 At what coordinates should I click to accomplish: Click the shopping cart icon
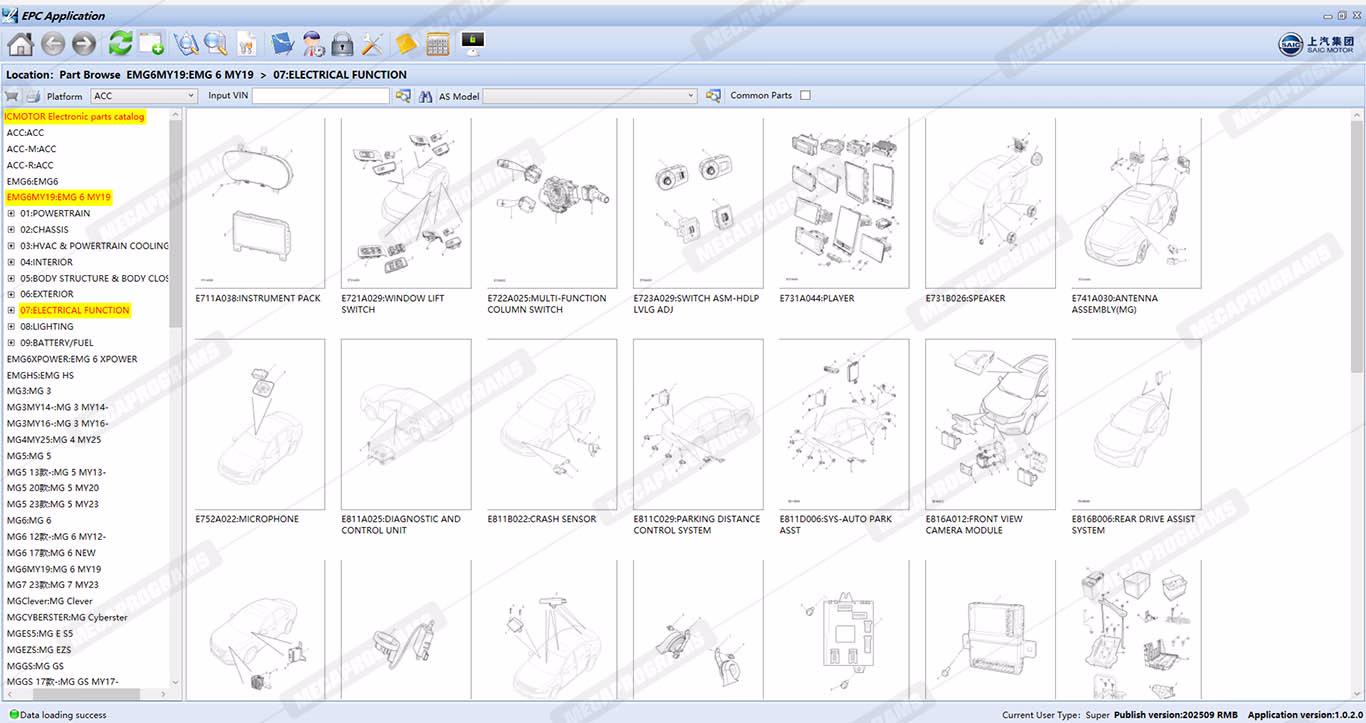click(x=12, y=96)
